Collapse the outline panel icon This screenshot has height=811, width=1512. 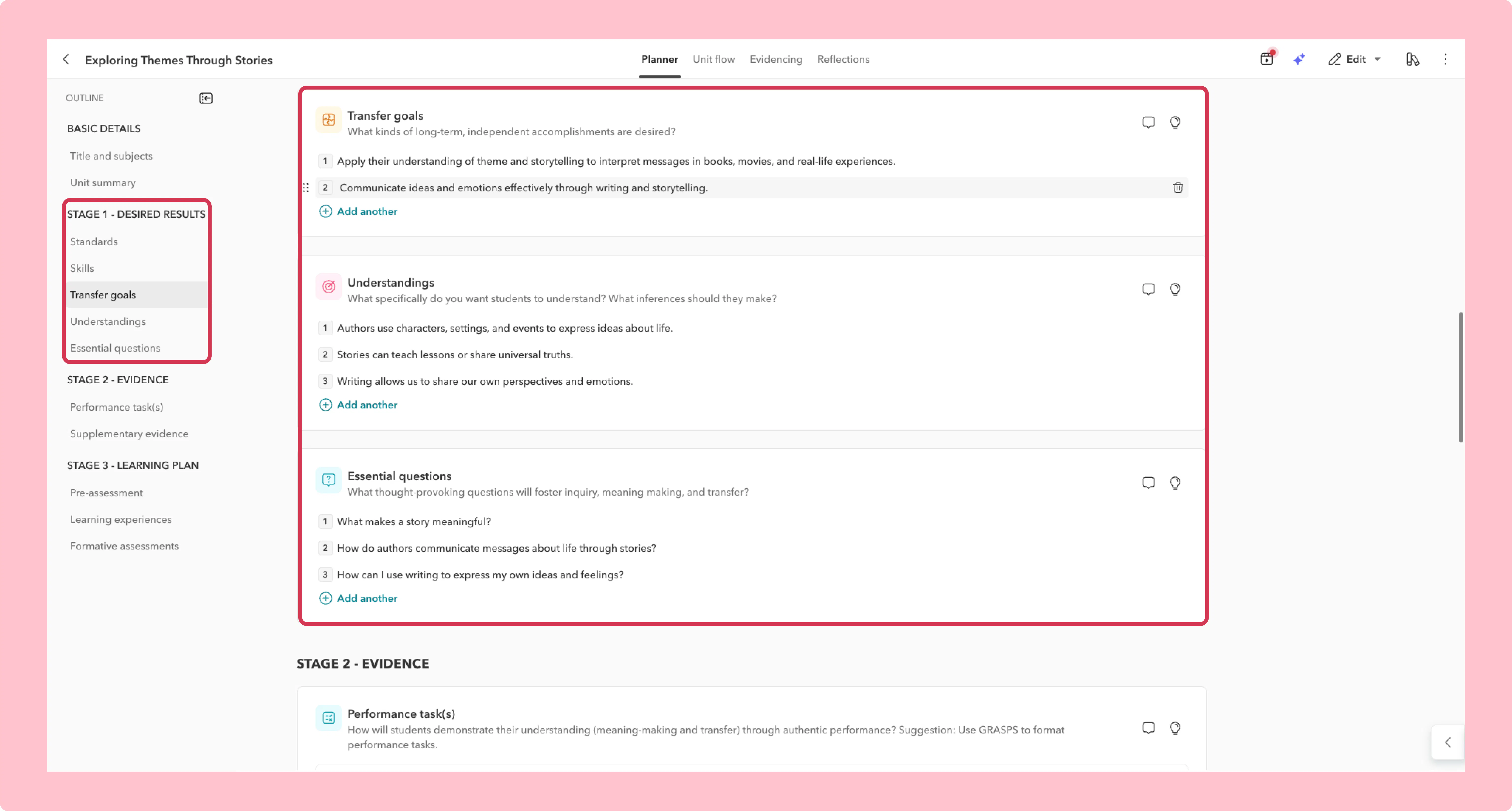(206, 98)
